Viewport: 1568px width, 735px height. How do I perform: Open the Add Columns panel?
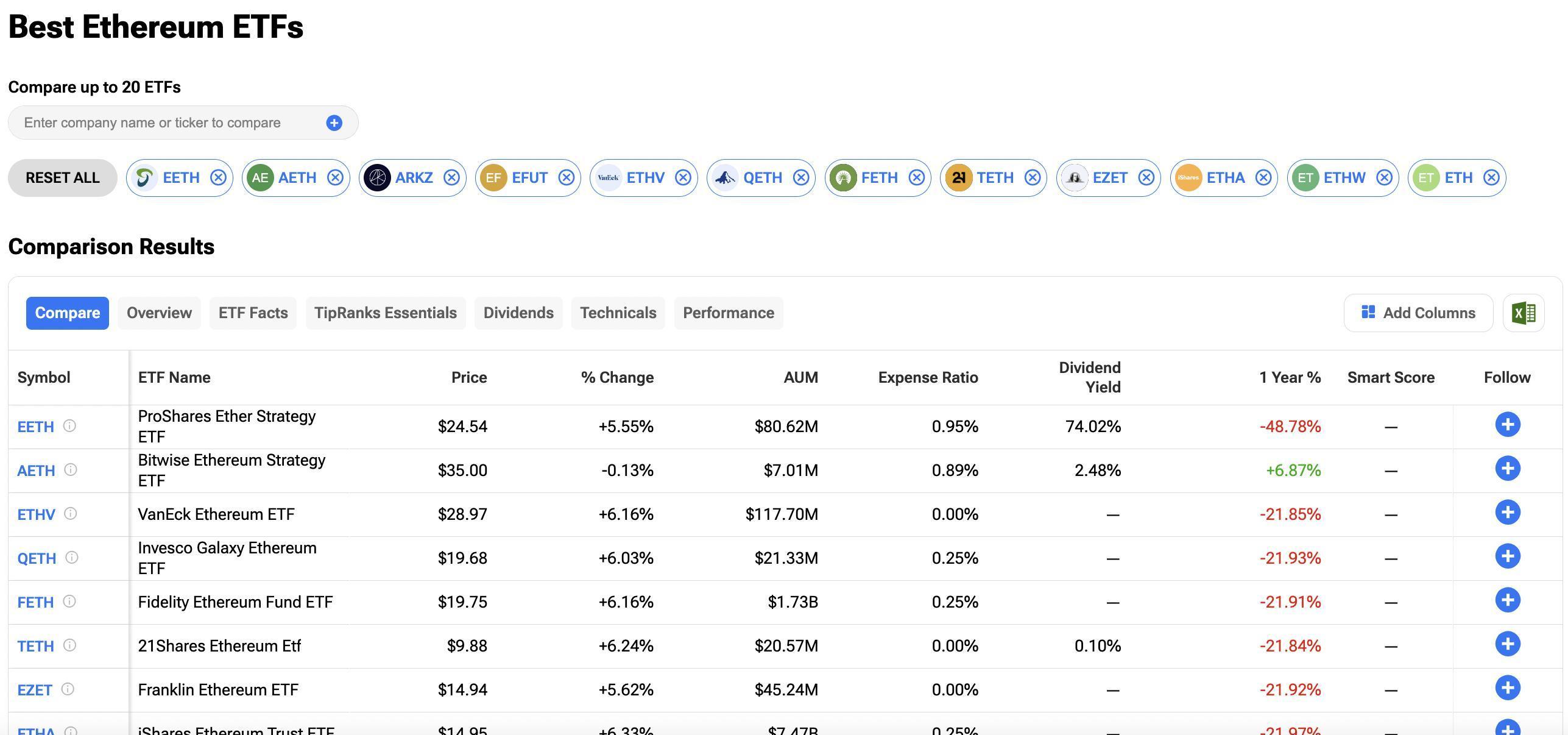(x=1418, y=313)
